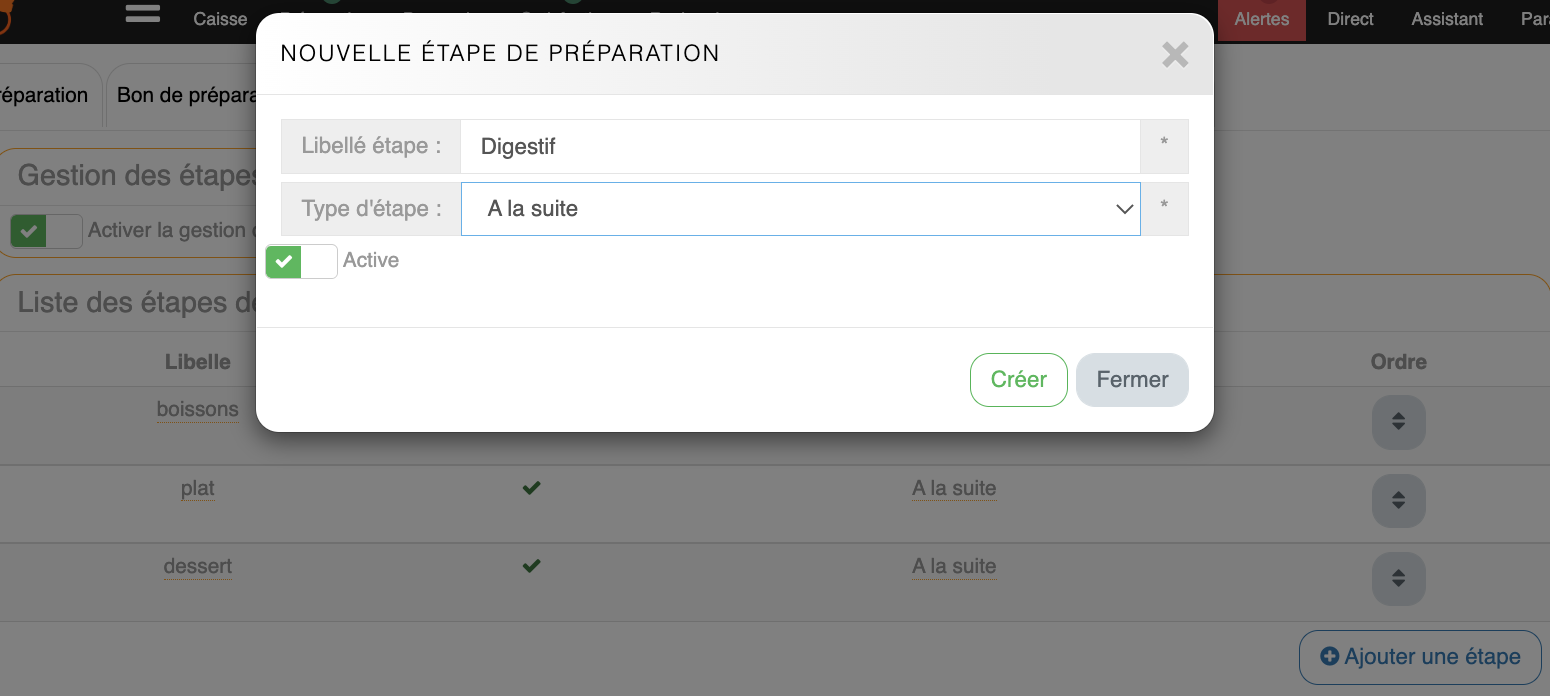Toggle the Activer la gestion switch
1550x696 pixels.
click(x=46, y=231)
